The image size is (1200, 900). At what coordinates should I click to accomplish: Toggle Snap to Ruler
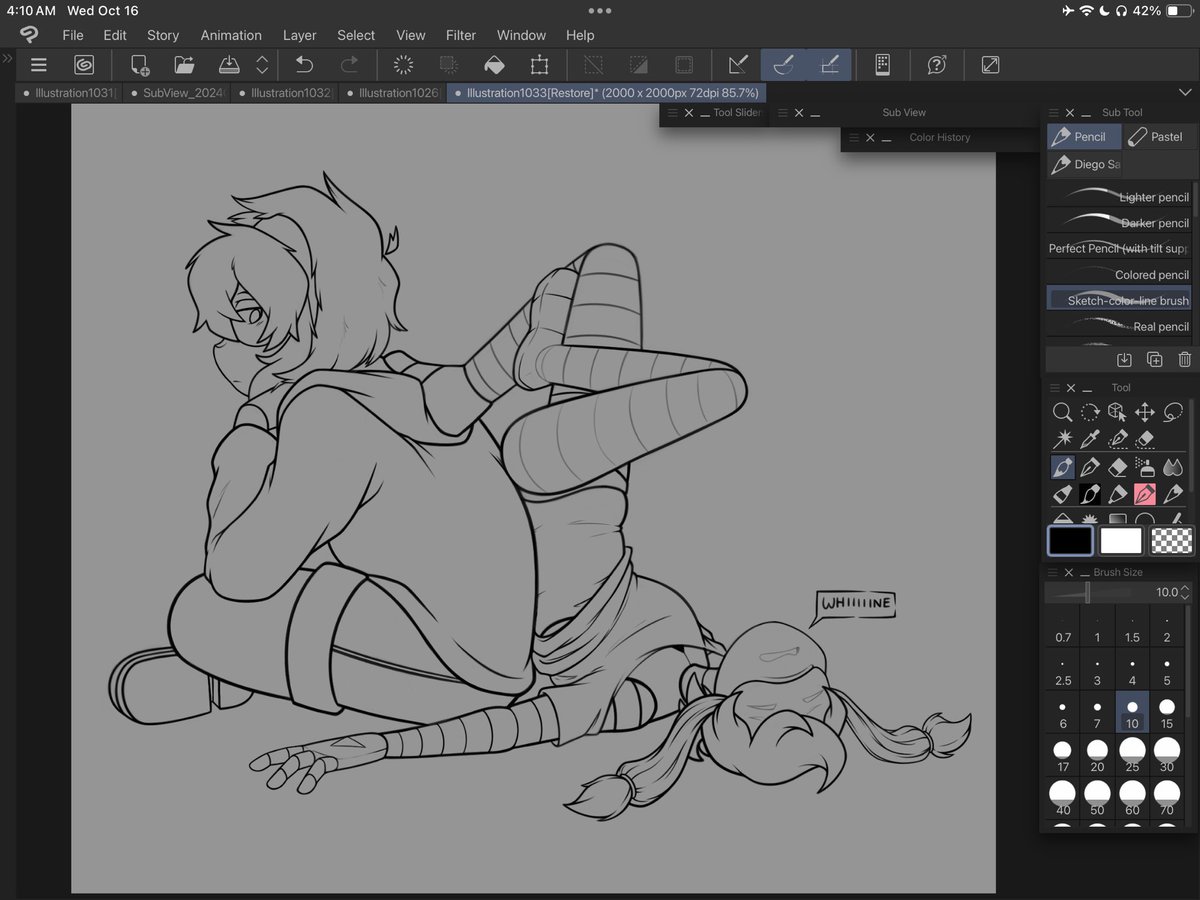coord(738,65)
